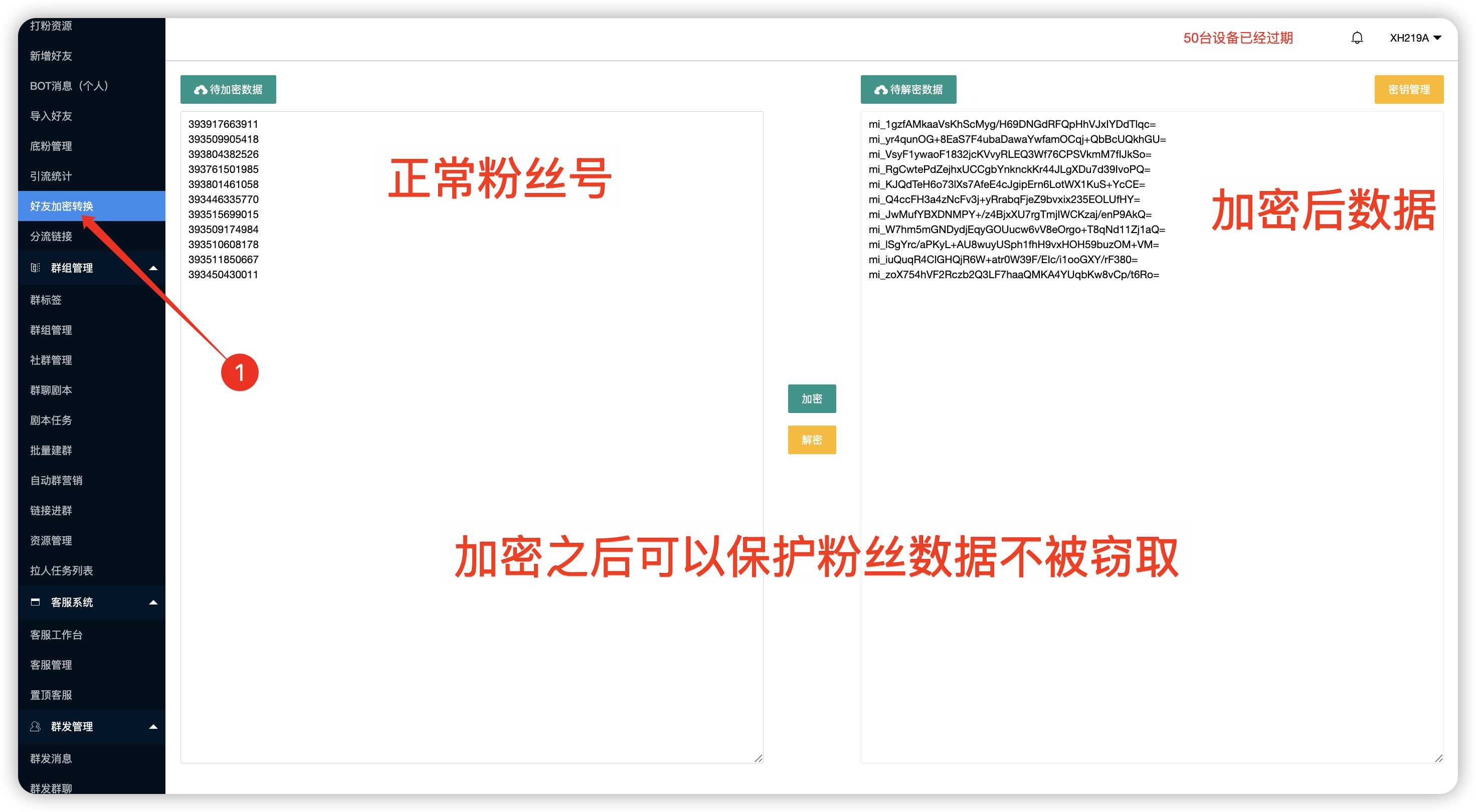Click the notification bell icon
Screen dimensions: 1476x812
1357,38
